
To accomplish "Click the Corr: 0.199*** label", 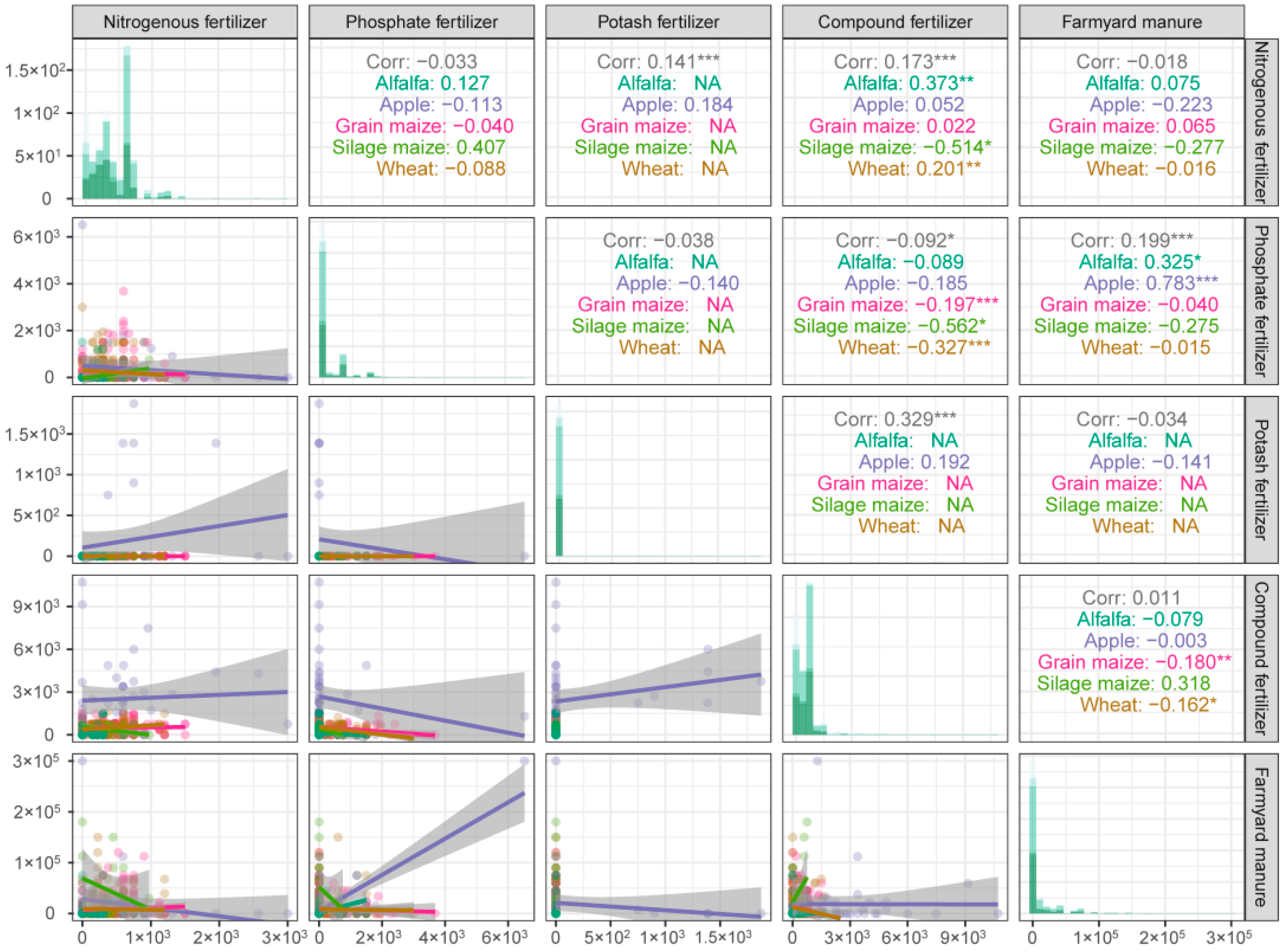I will click(x=1131, y=240).
